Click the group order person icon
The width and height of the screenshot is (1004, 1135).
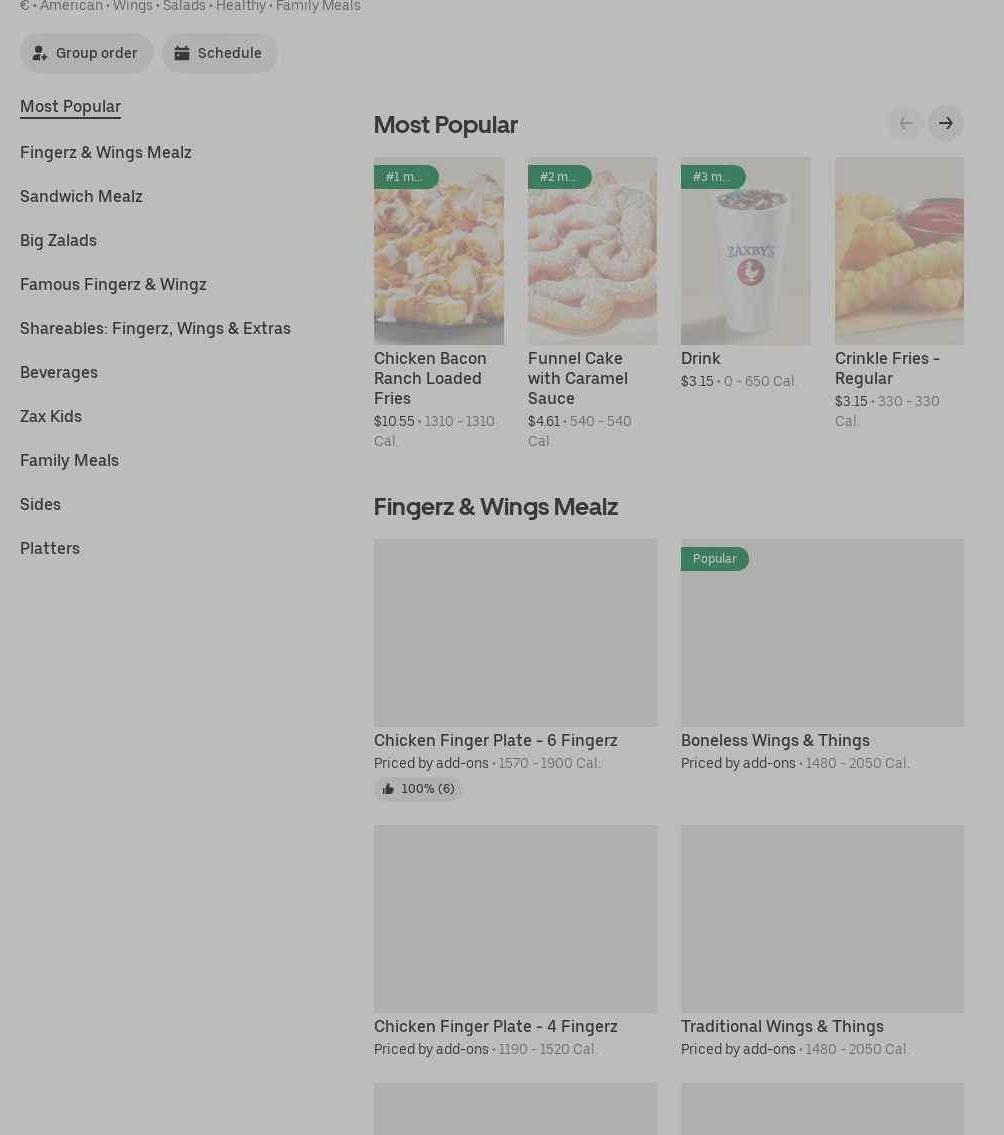40,53
